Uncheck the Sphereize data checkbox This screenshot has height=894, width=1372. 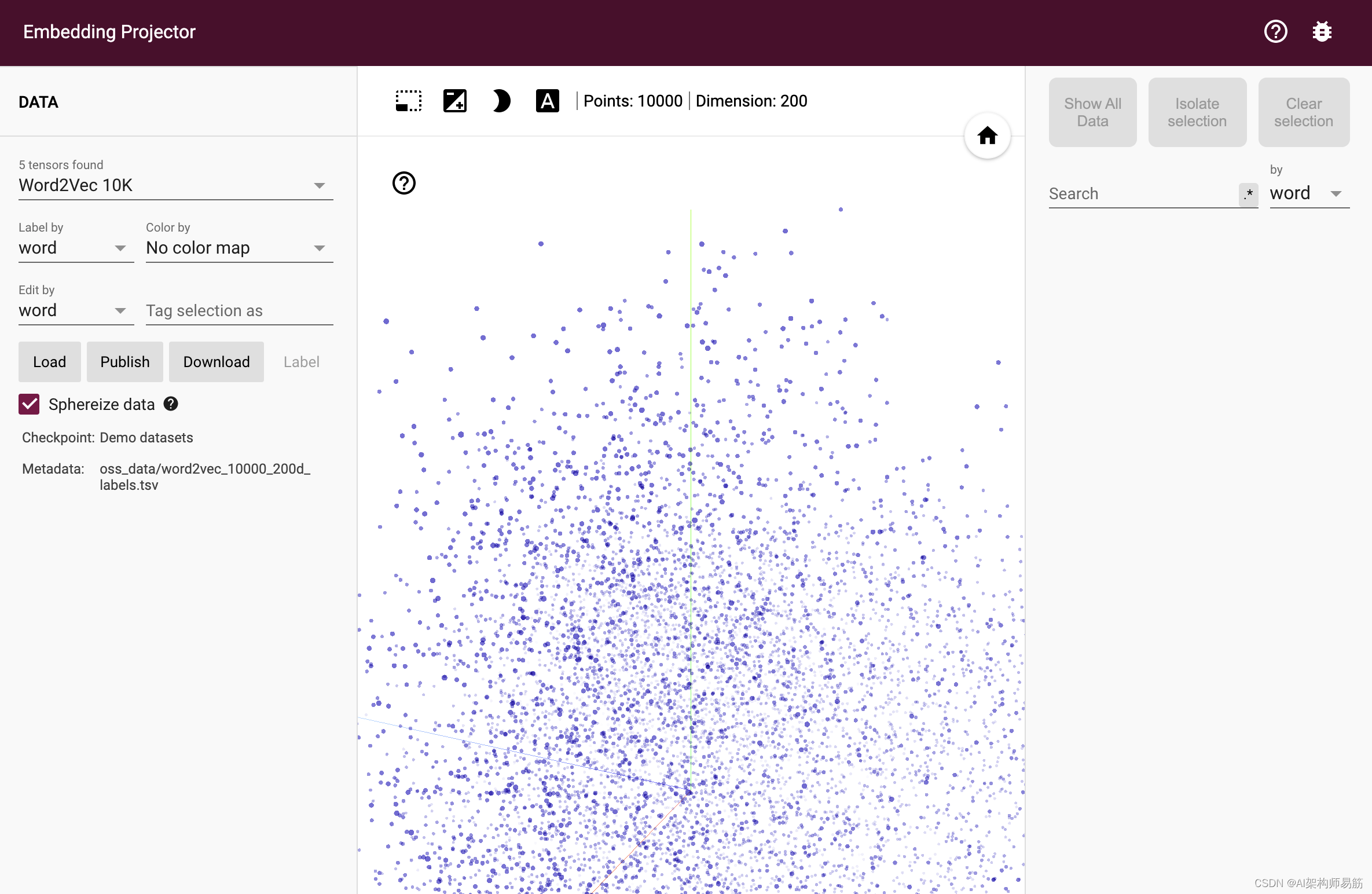point(29,404)
